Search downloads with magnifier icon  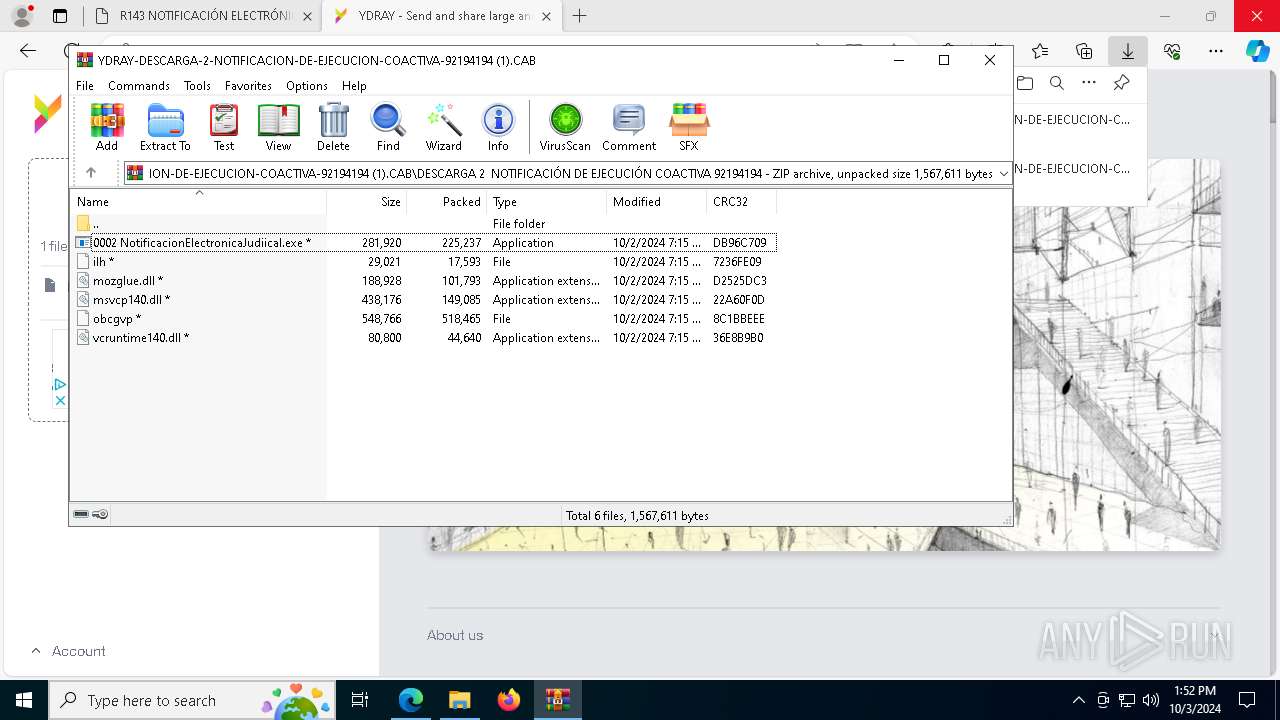click(1056, 83)
